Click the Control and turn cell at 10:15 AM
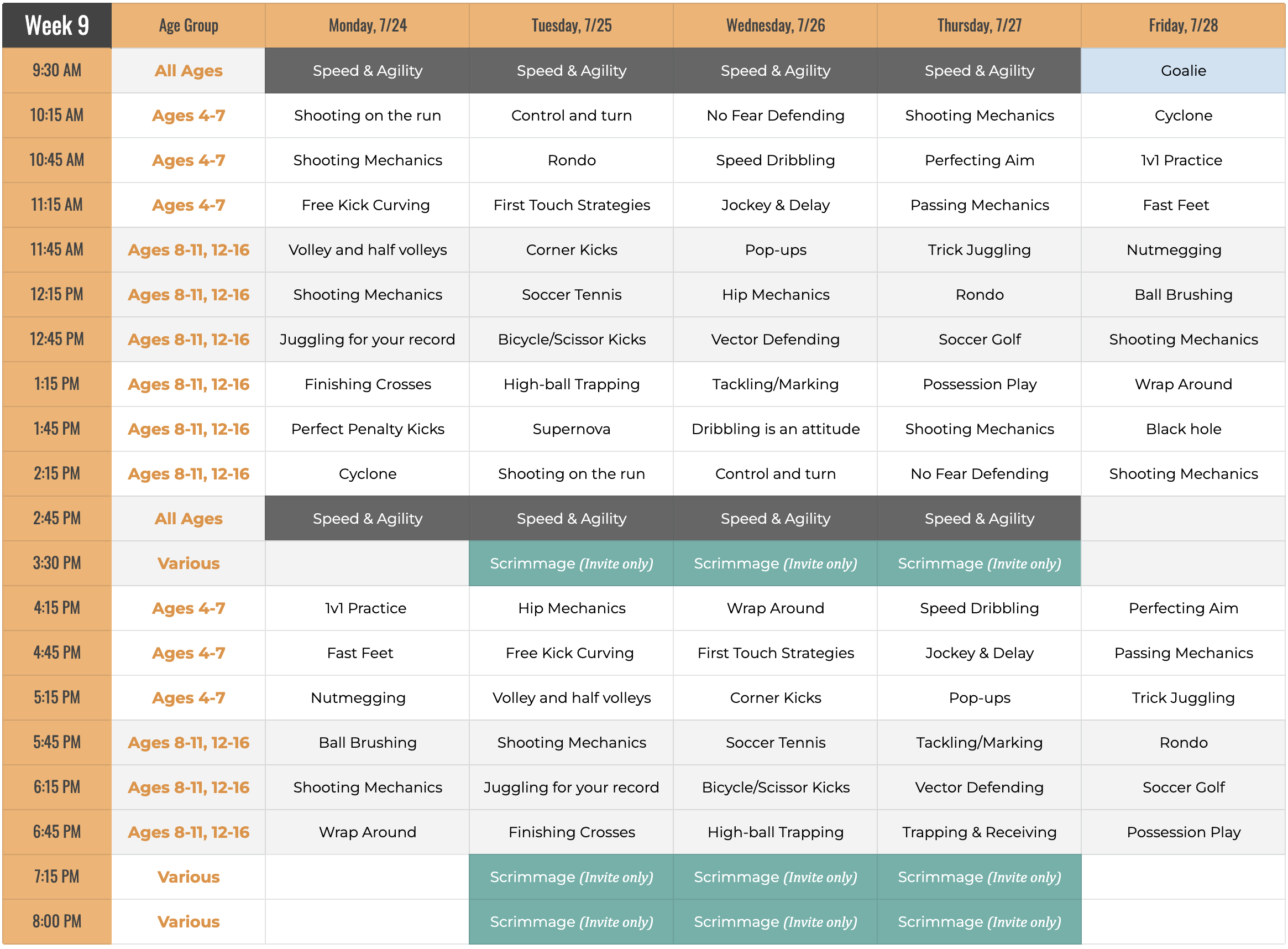This screenshot has height=949, width=1288. click(x=572, y=116)
